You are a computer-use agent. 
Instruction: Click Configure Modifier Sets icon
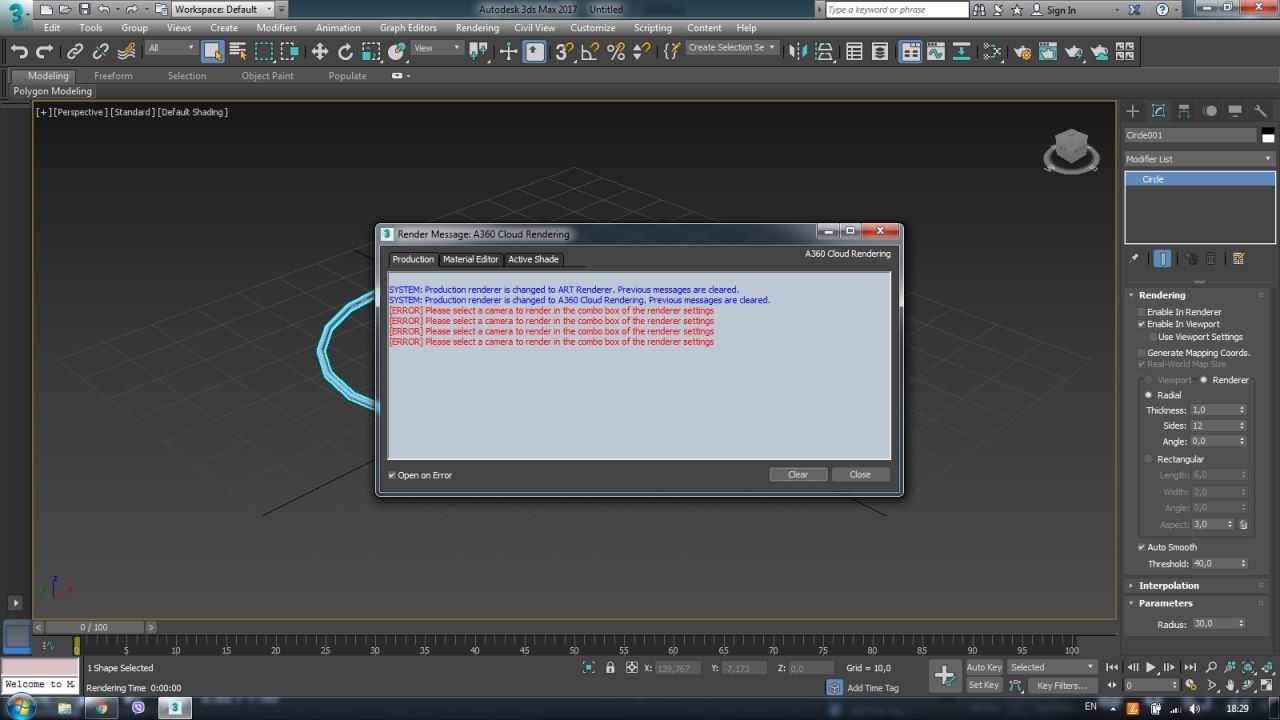pyautogui.click(x=1239, y=258)
